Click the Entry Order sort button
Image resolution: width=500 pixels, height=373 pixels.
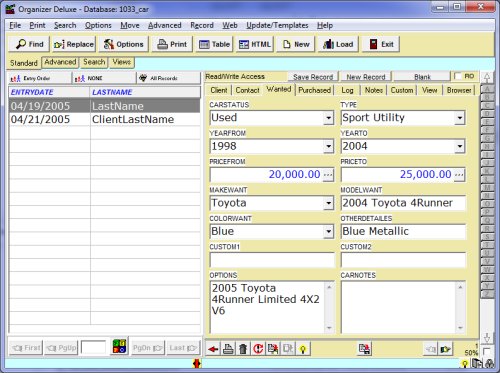[40, 78]
